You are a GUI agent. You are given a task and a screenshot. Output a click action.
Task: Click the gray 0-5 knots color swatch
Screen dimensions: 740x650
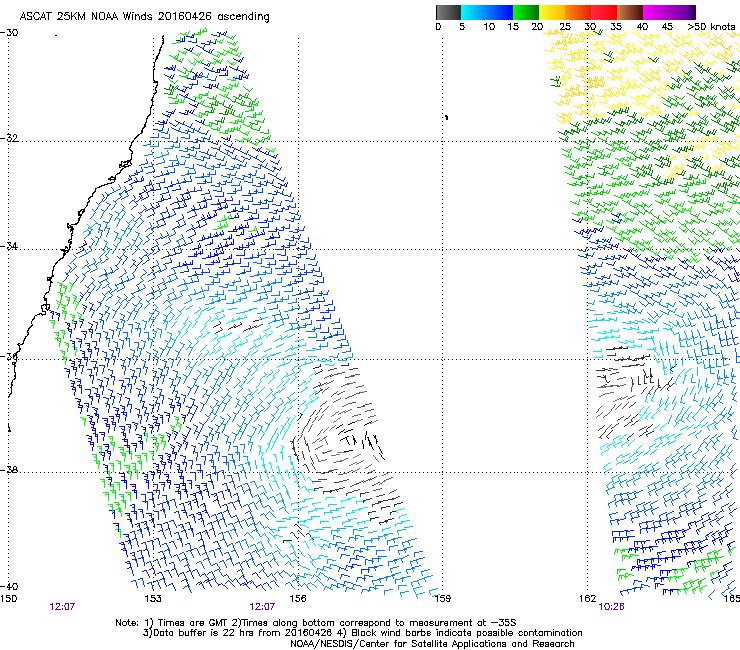click(448, 12)
